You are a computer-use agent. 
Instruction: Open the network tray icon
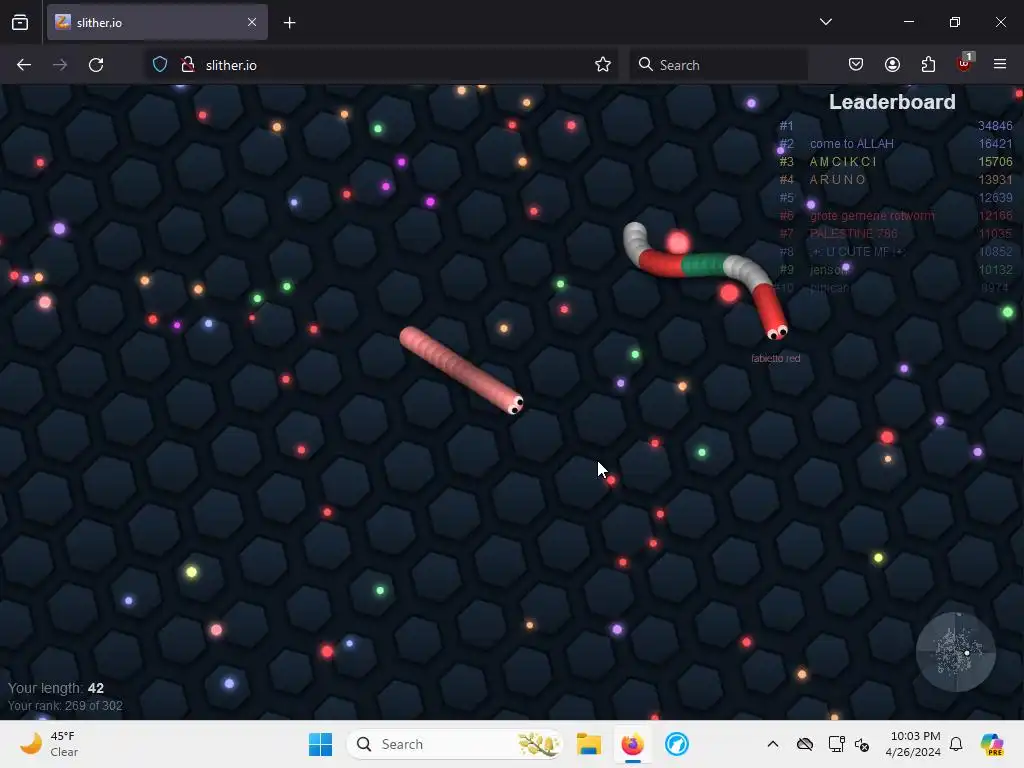pos(836,744)
